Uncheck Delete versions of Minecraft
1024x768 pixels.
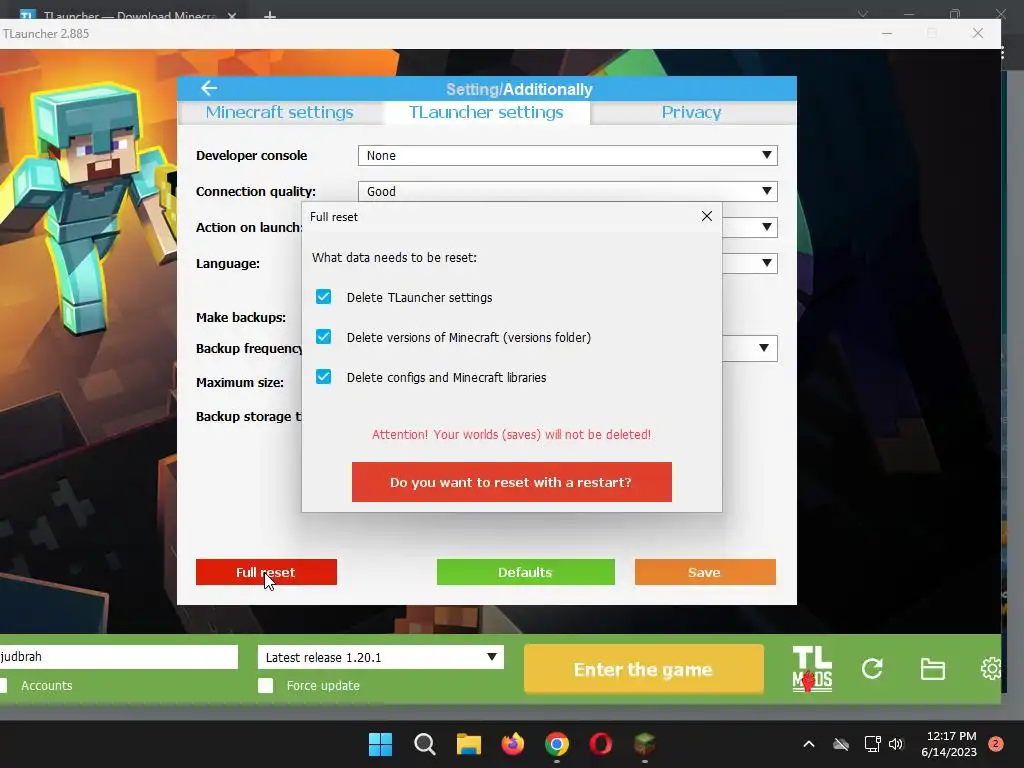click(323, 337)
